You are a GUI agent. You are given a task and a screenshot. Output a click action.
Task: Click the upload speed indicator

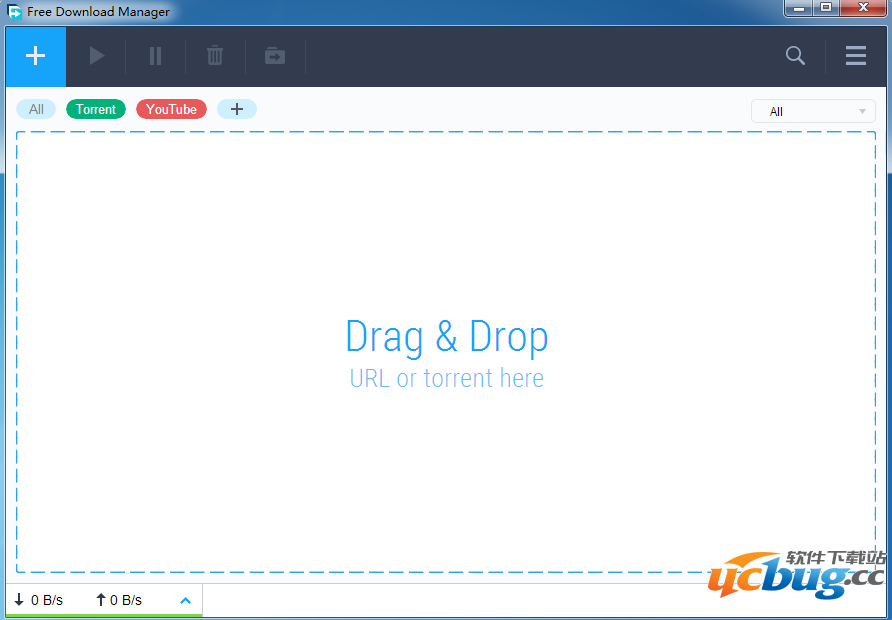119,600
